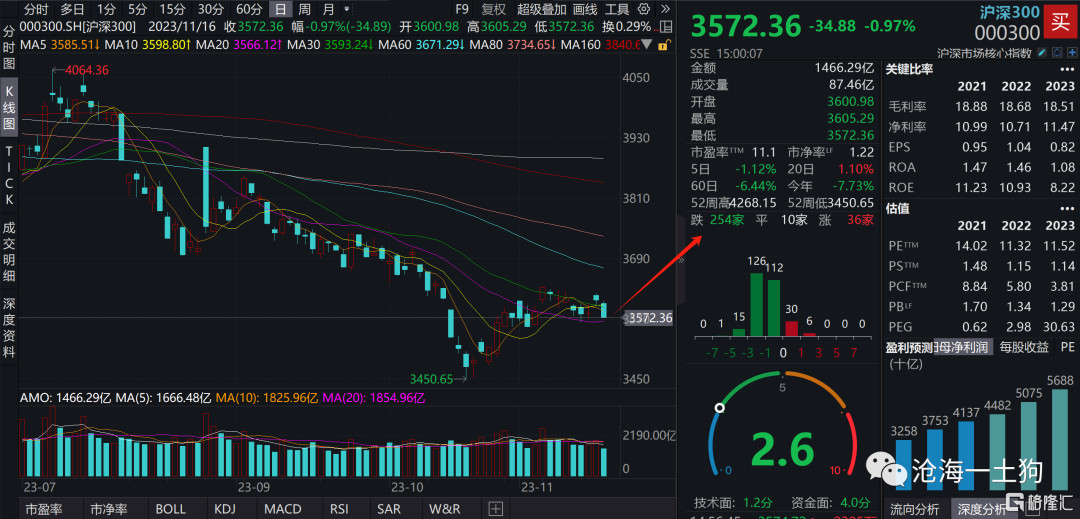Switch to the BOLL indicator tab
The height and width of the screenshot is (519, 1080).
(170, 509)
